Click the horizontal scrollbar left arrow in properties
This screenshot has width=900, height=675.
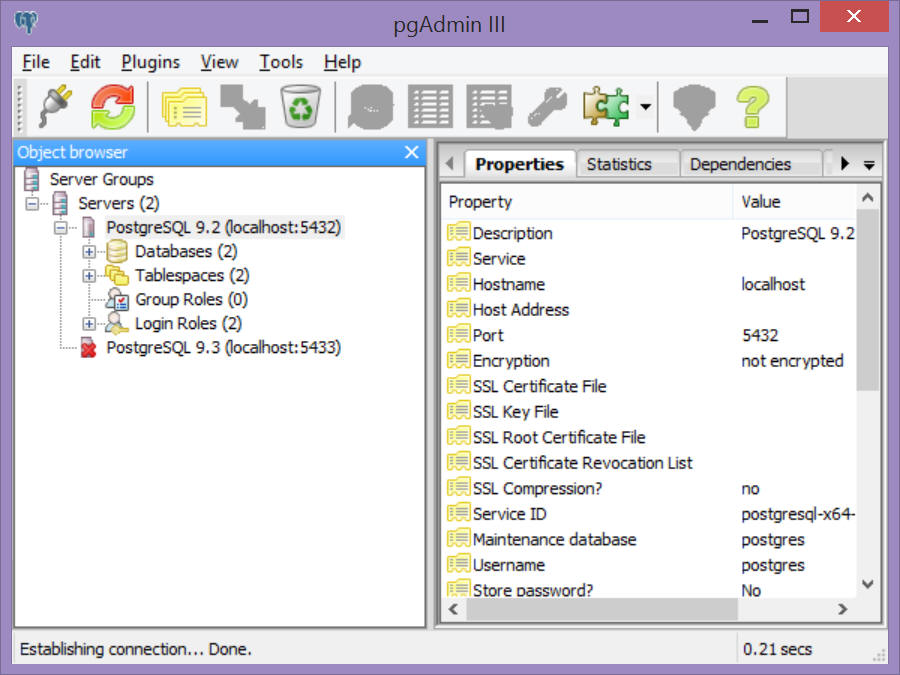(x=453, y=609)
